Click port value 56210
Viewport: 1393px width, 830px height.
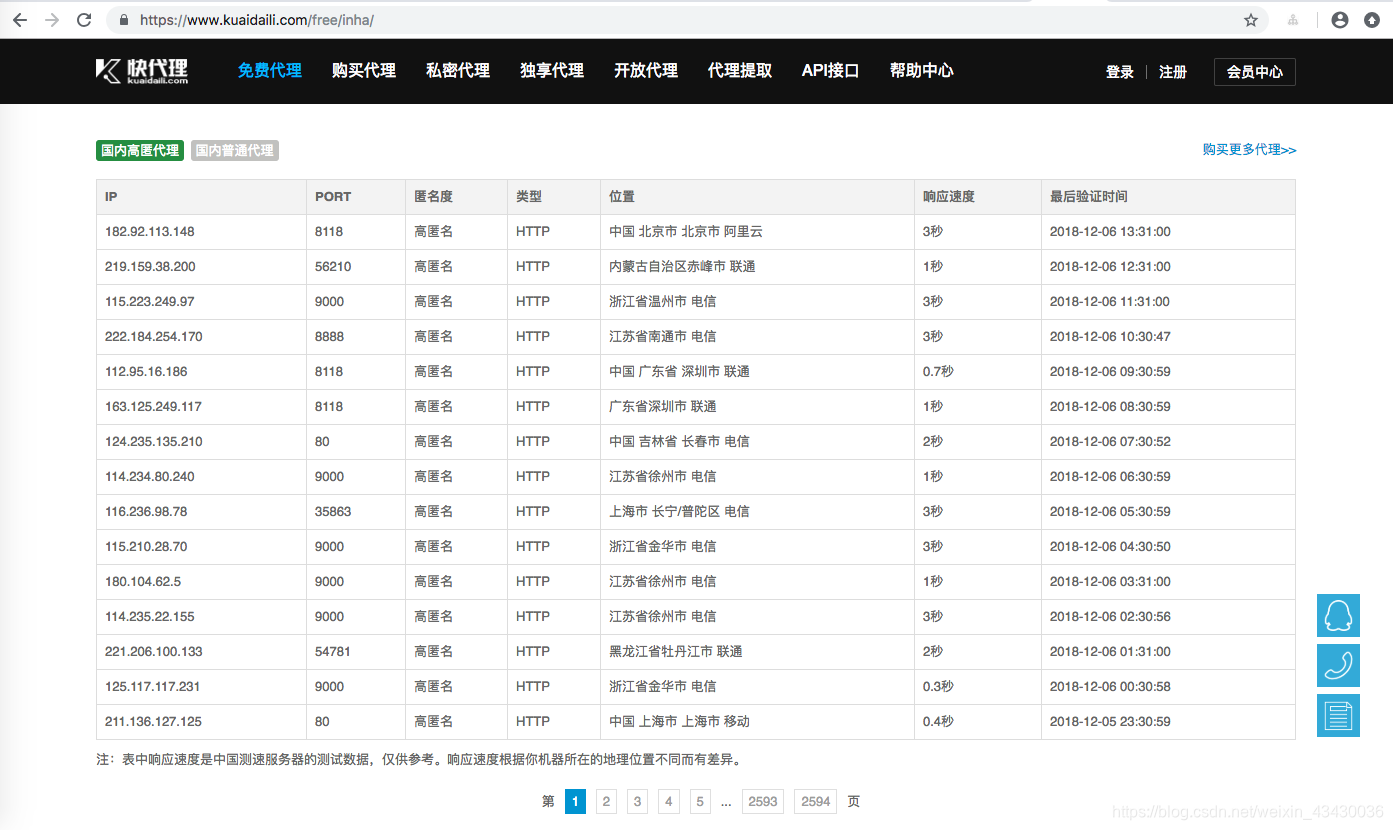coord(333,267)
